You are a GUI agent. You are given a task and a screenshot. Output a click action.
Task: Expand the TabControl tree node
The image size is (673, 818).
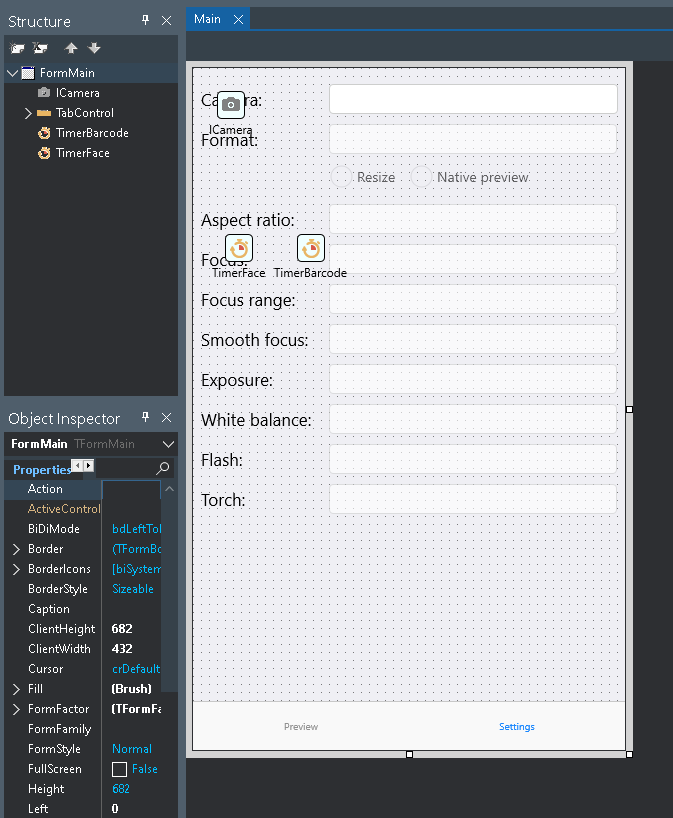[28, 113]
